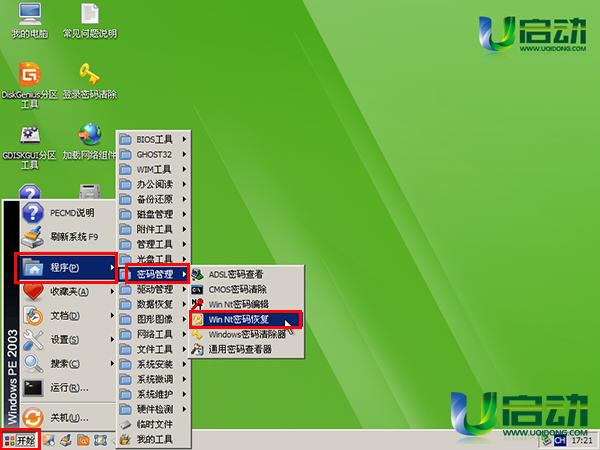This screenshot has width=600, height=450.
Task: Open the 系统安装 programs folder
Action: pos(153,364)
